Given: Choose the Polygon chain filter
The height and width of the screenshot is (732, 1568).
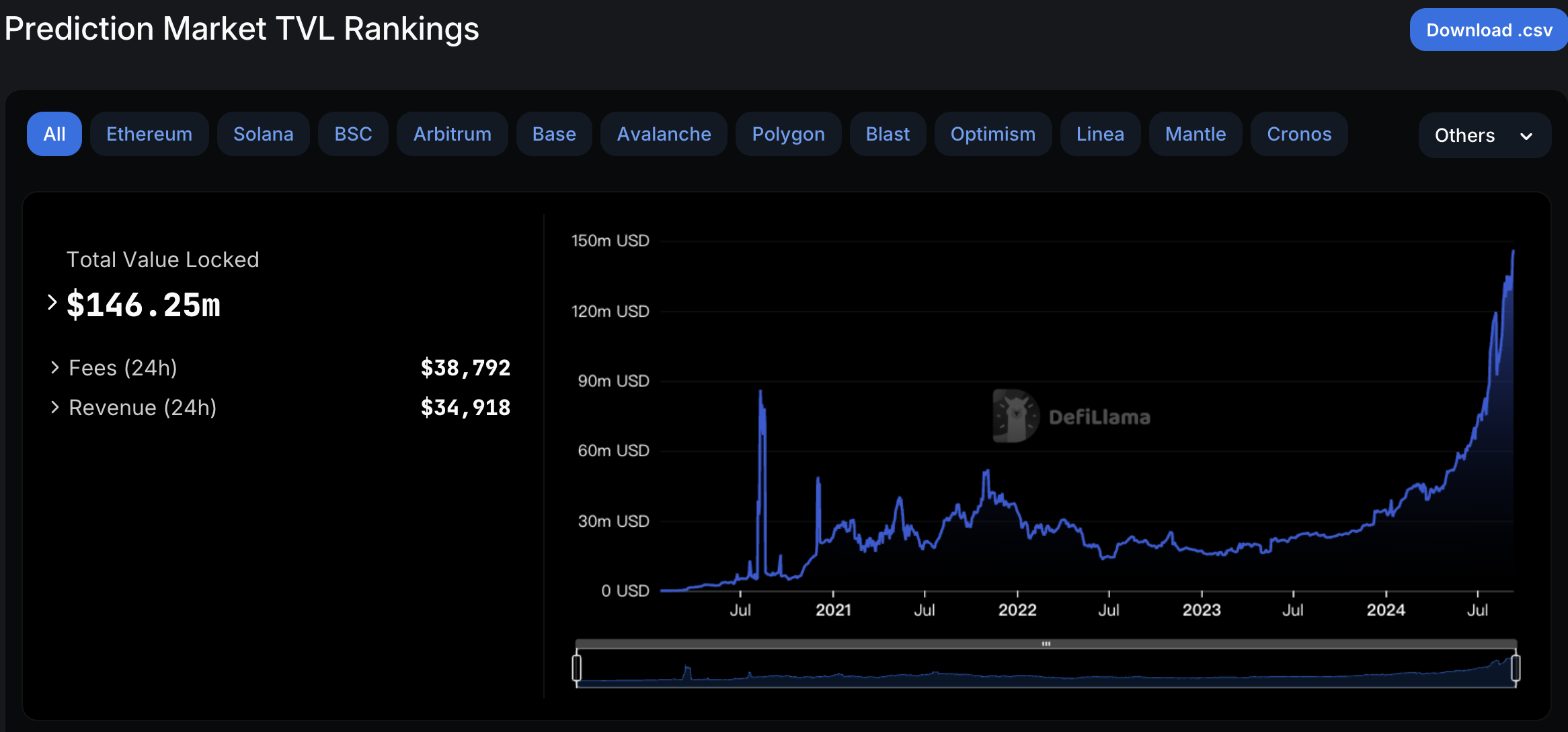Looking at the screenshot, I should [788, 134].
